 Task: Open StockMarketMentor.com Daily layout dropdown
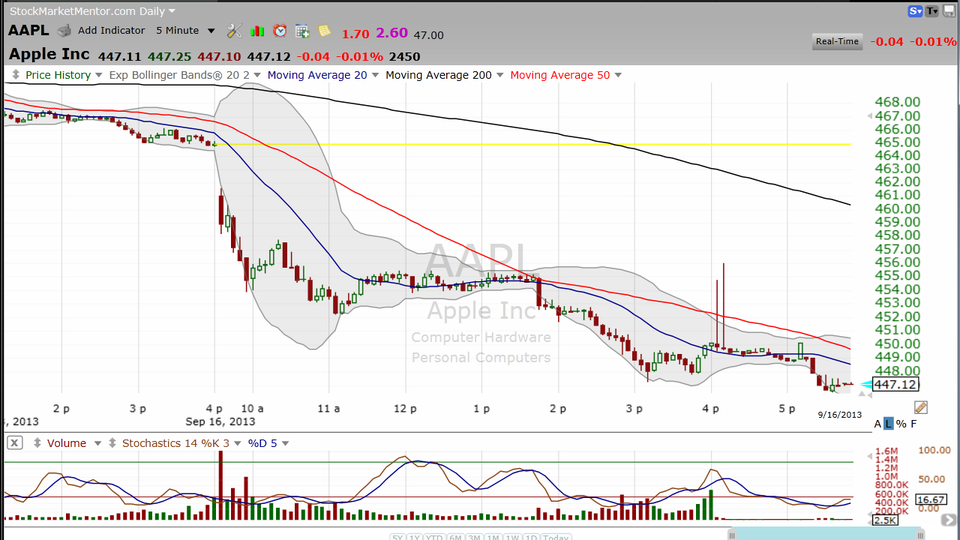pyautogui.click(x=171, y=11)
